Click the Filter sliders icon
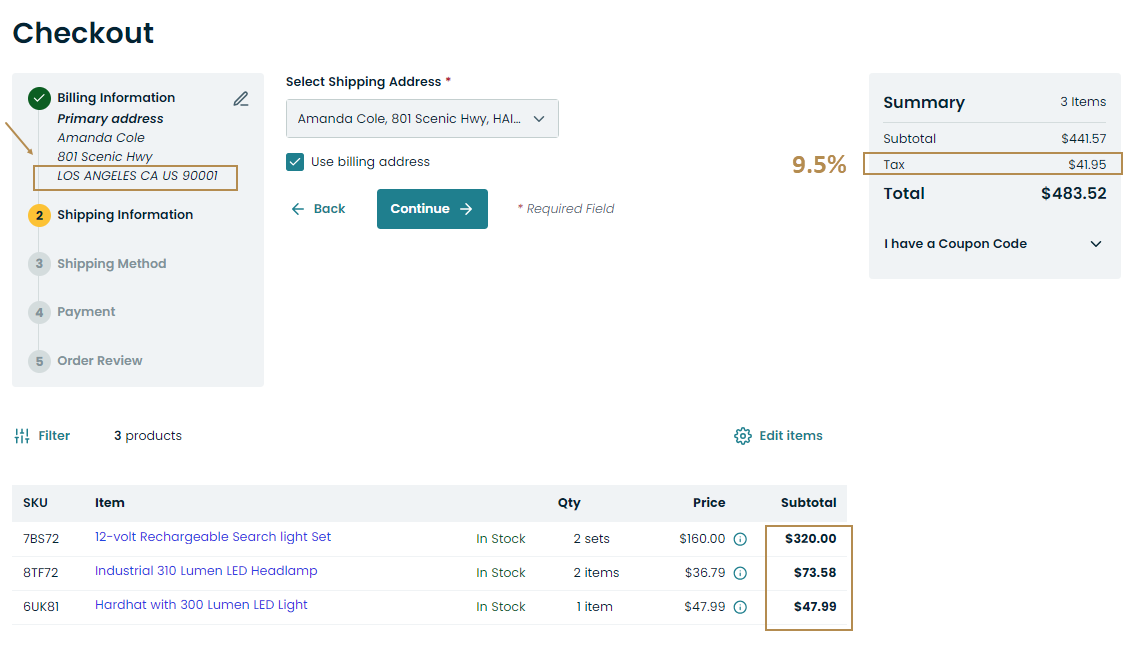Screen dimensions: 1136x659 (22, 436)
